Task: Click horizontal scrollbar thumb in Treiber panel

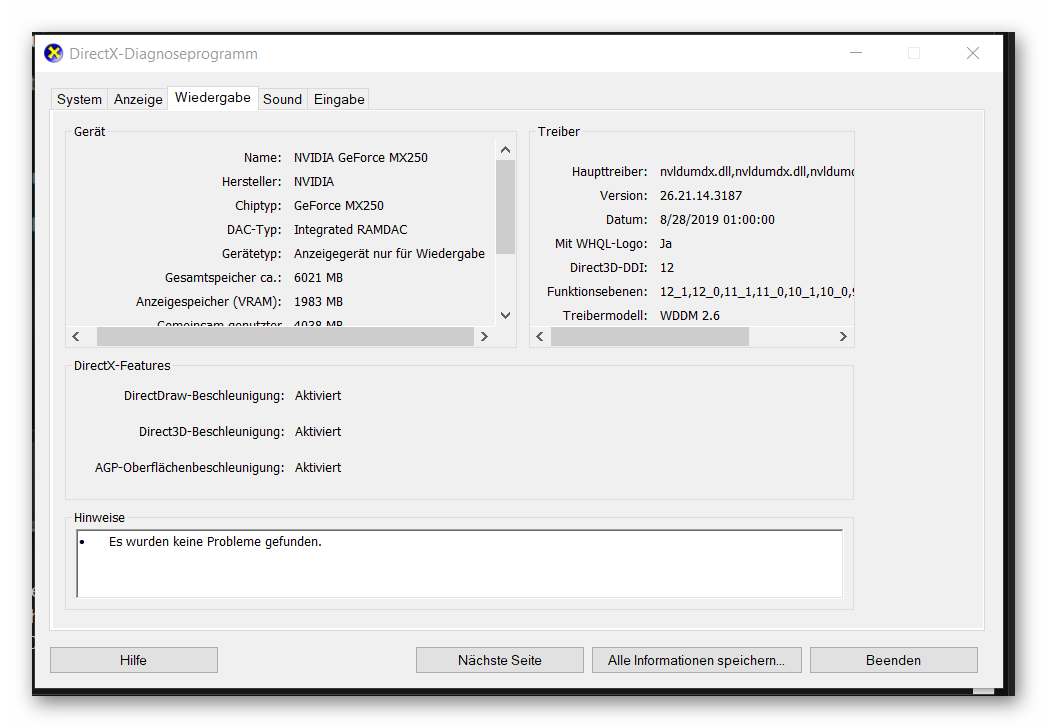Action: pos(650,336)
